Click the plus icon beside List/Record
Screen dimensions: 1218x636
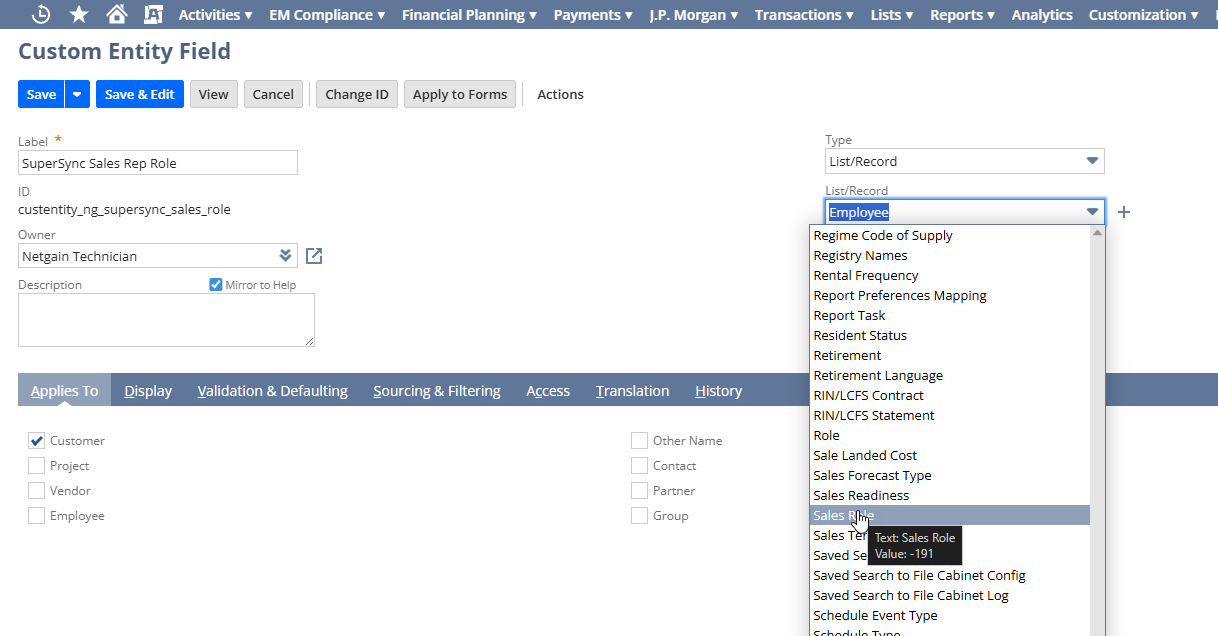click(x=1124, y=212)
